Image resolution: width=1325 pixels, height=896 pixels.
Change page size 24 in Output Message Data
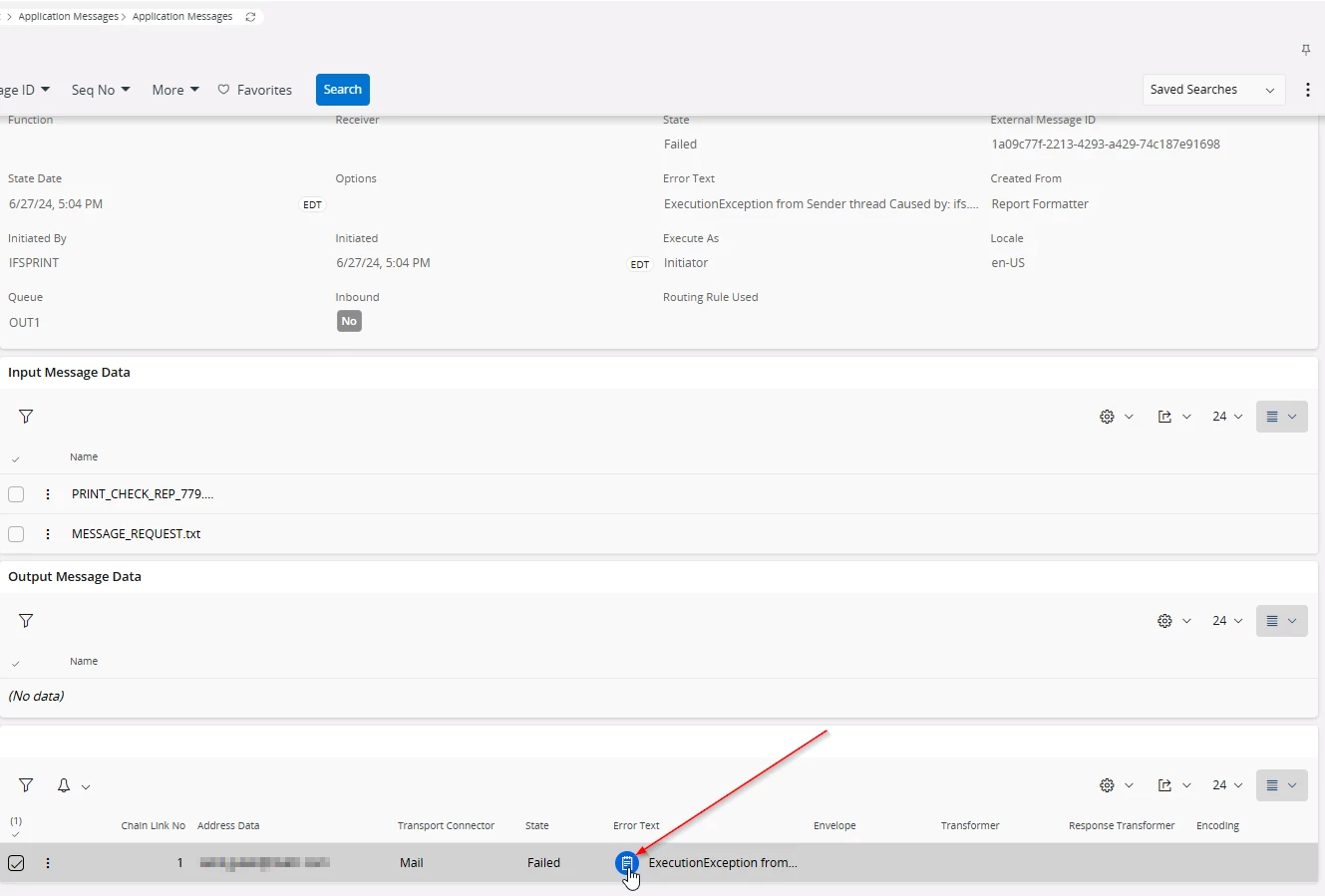(x=1226, y=621)
